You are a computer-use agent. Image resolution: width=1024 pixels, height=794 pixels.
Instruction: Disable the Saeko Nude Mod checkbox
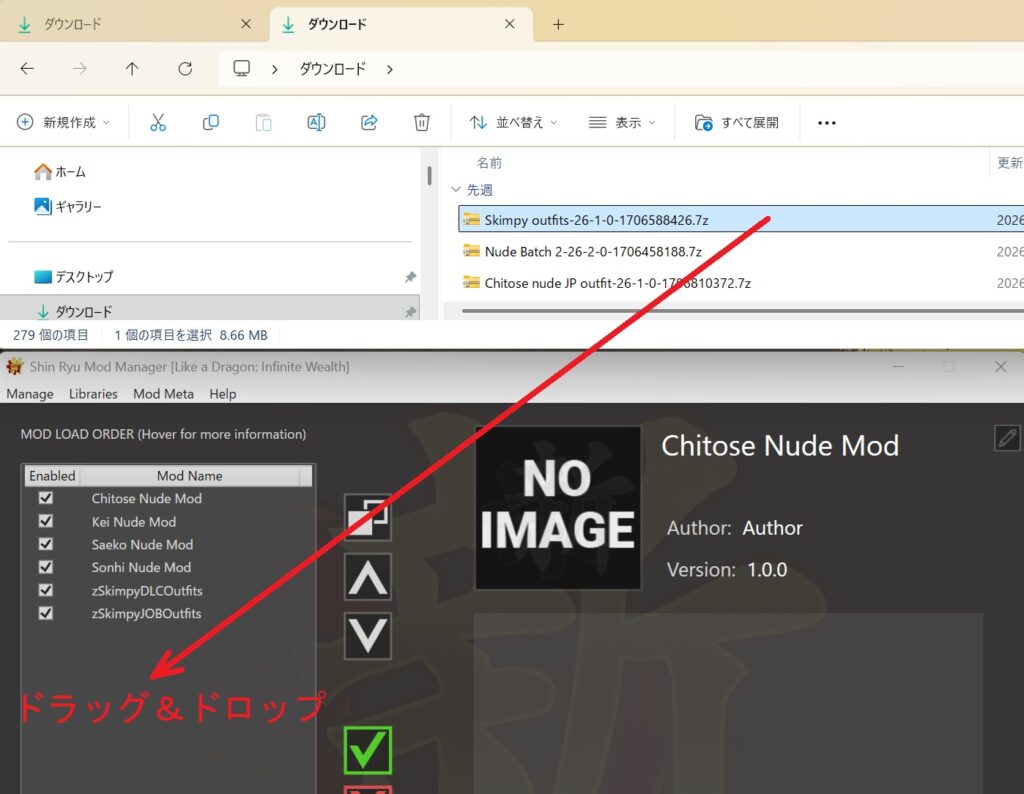coord(45,544)
